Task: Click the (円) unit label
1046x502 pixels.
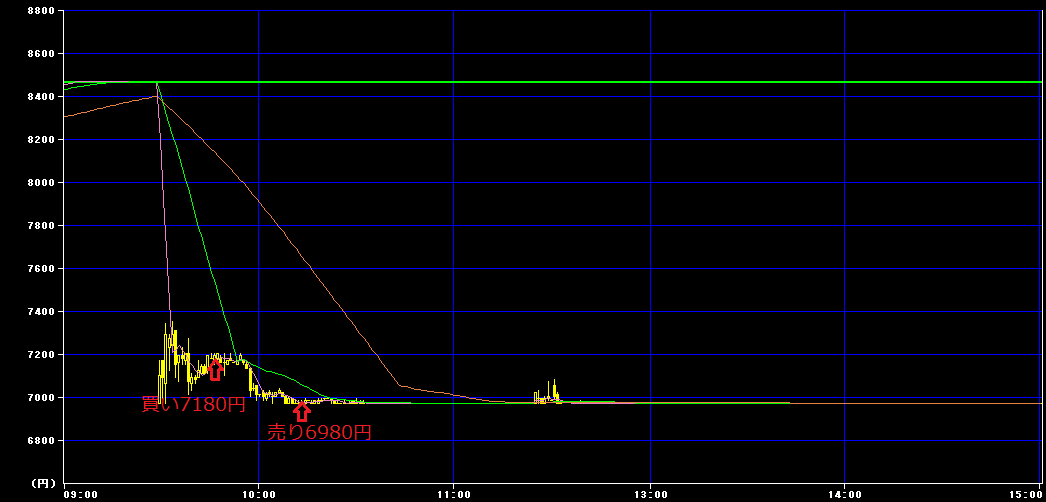Action: point(44,482)
